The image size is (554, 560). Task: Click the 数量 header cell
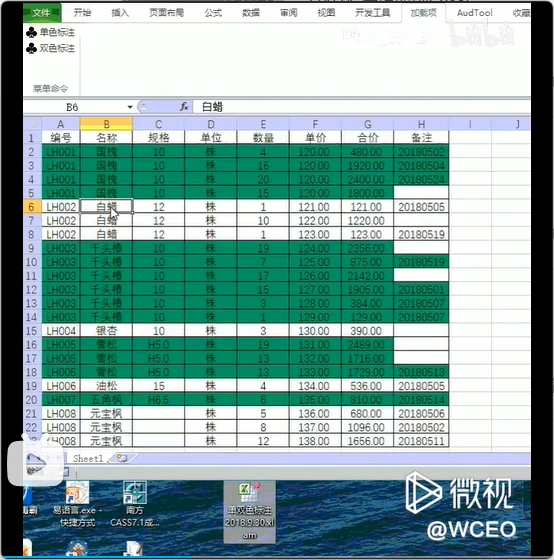[x=263, y=138]
